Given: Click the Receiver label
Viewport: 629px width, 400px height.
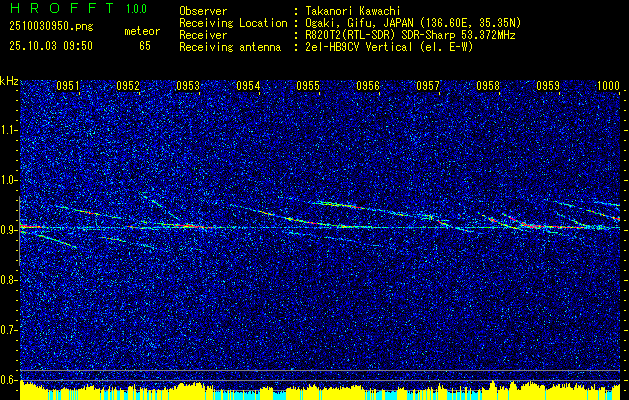Looking at the screenshot, I should [x=203, y=35].
